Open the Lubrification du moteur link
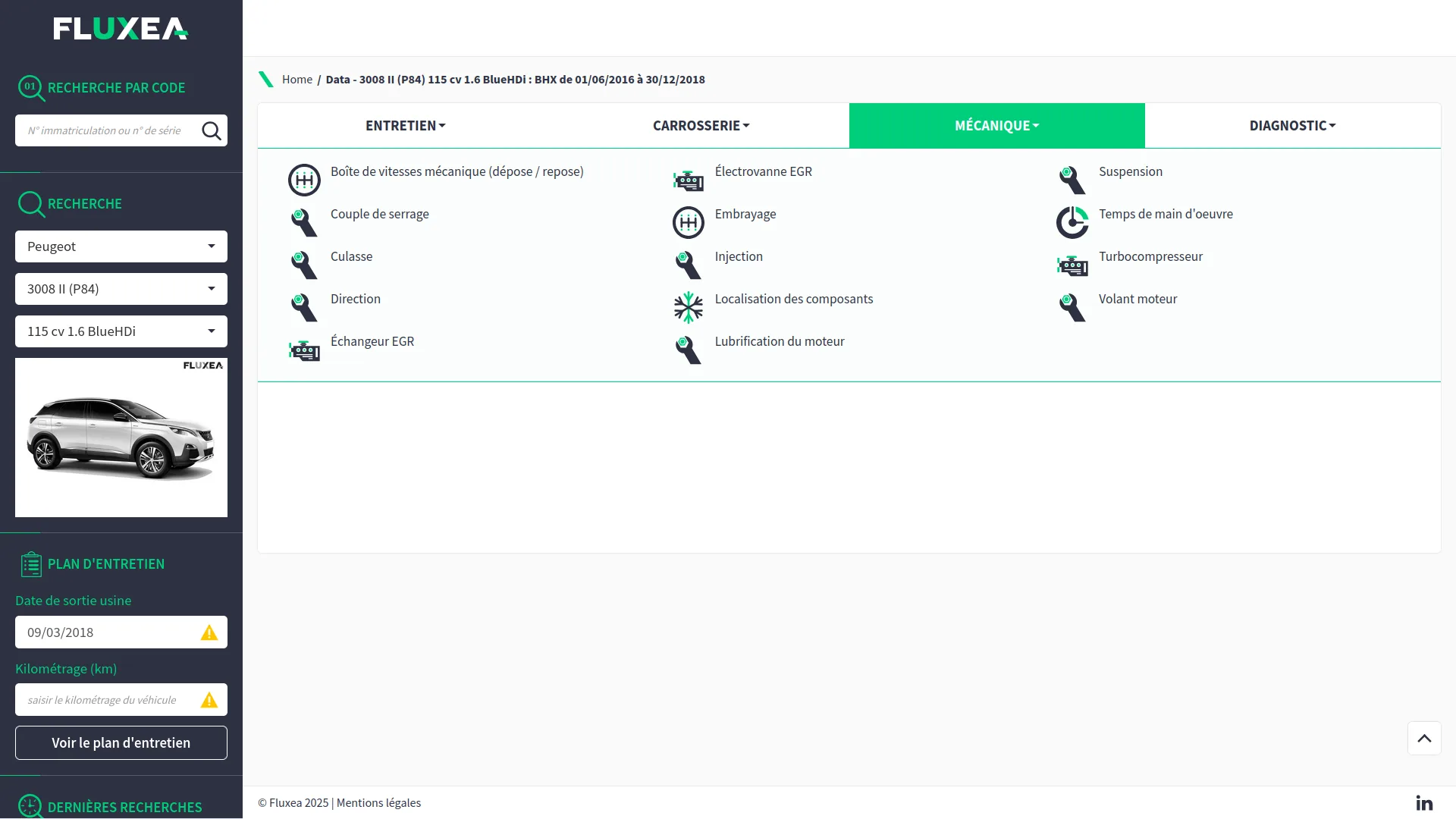Screen dimensions: 1456x819 pos(780,342)
